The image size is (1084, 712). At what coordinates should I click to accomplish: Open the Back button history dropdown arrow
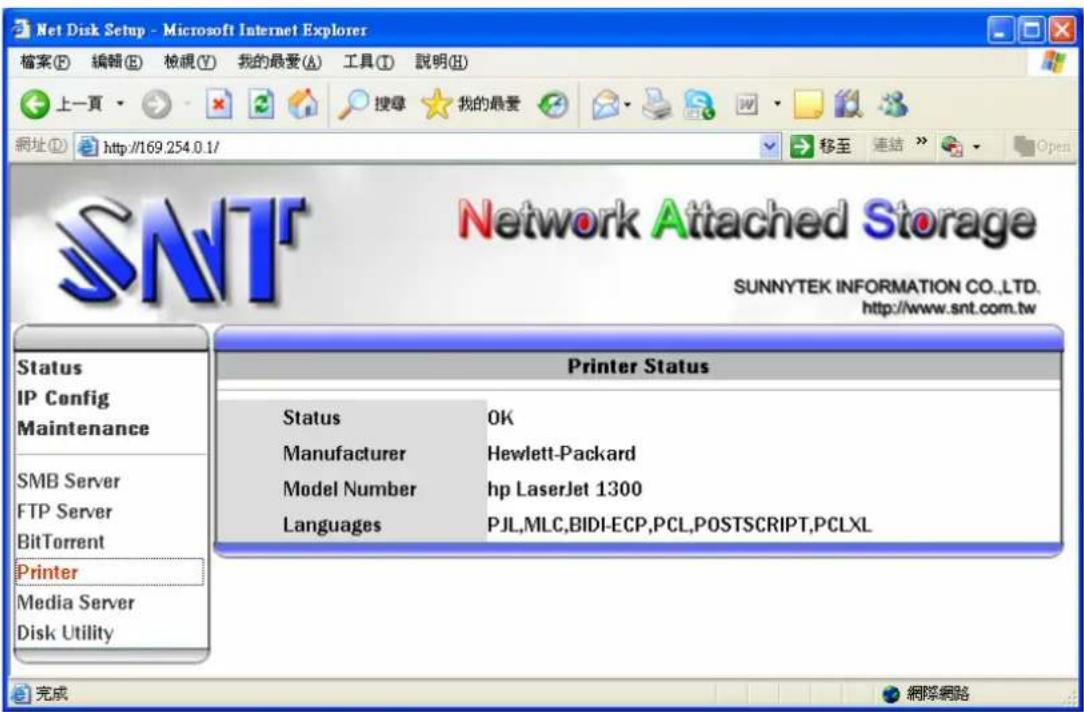(120, 105)
